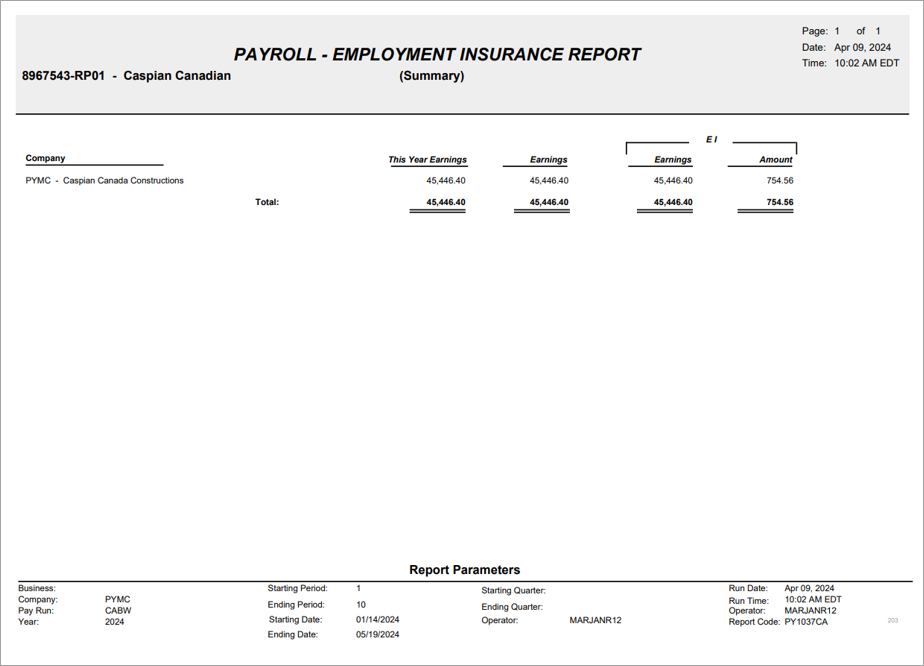Select the PYMC - Caspian Canada Constructions row
Image resolution: width=924 pixels, height=666 pixels.
[x=409, y=180]
